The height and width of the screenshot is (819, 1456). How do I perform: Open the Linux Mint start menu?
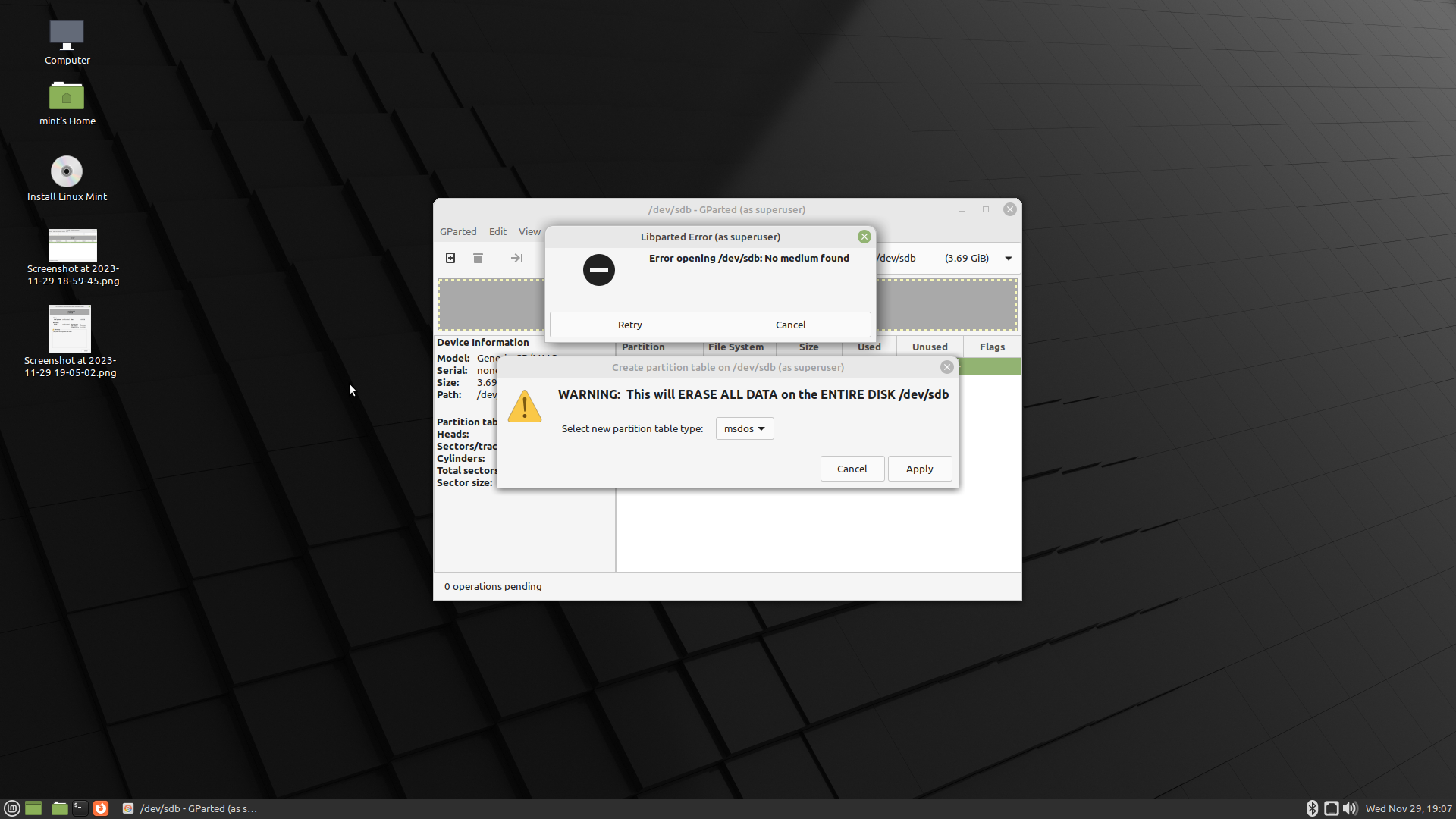click(x=12, y=808)
